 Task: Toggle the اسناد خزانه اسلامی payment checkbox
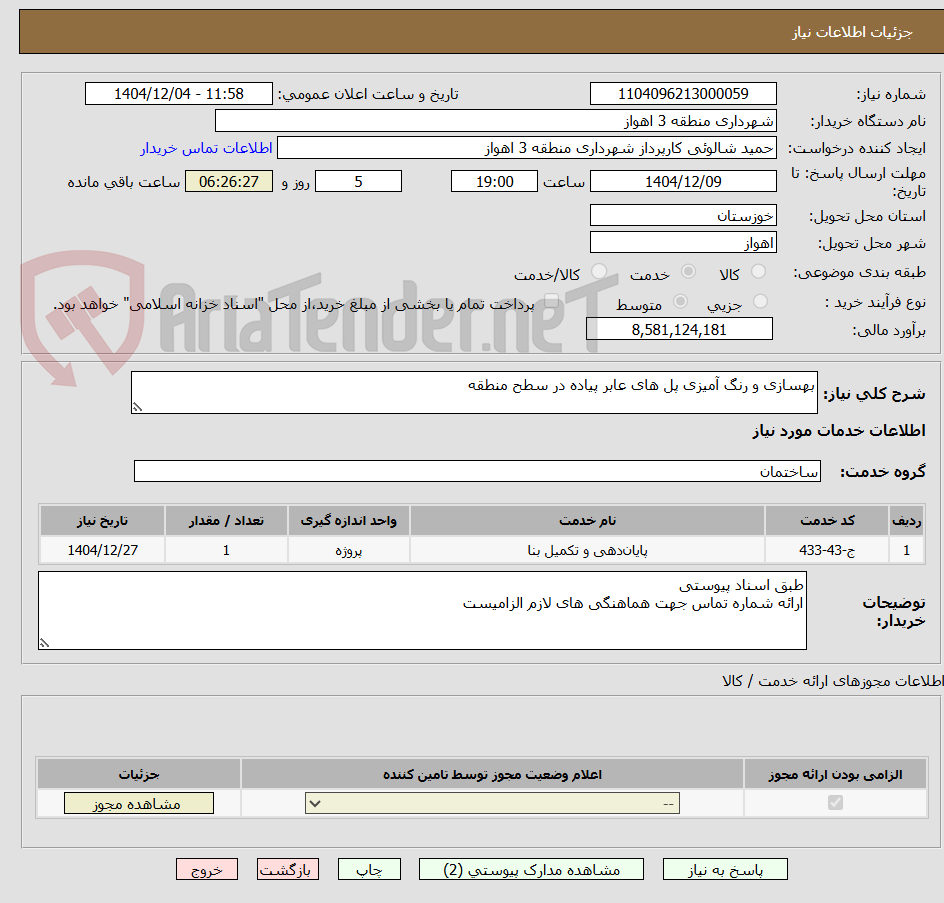[551, 301]
